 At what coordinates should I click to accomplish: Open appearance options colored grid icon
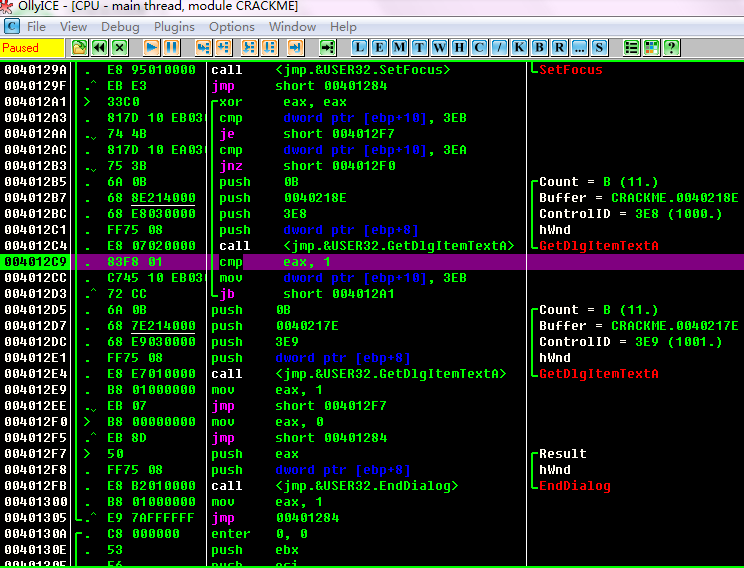pyautogui.click(x=651, y=47)
